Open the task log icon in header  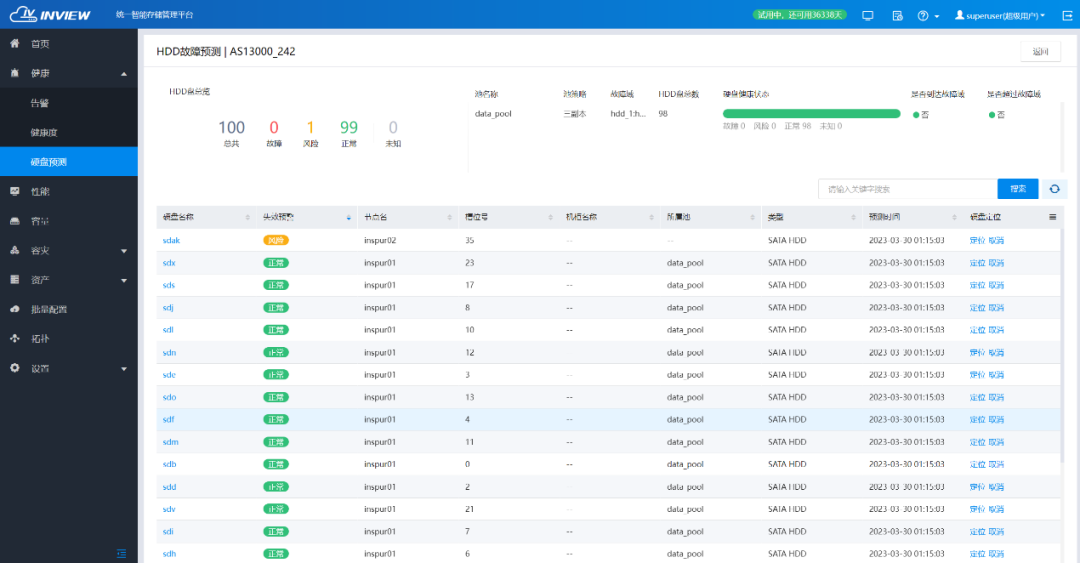coord(897,15)
